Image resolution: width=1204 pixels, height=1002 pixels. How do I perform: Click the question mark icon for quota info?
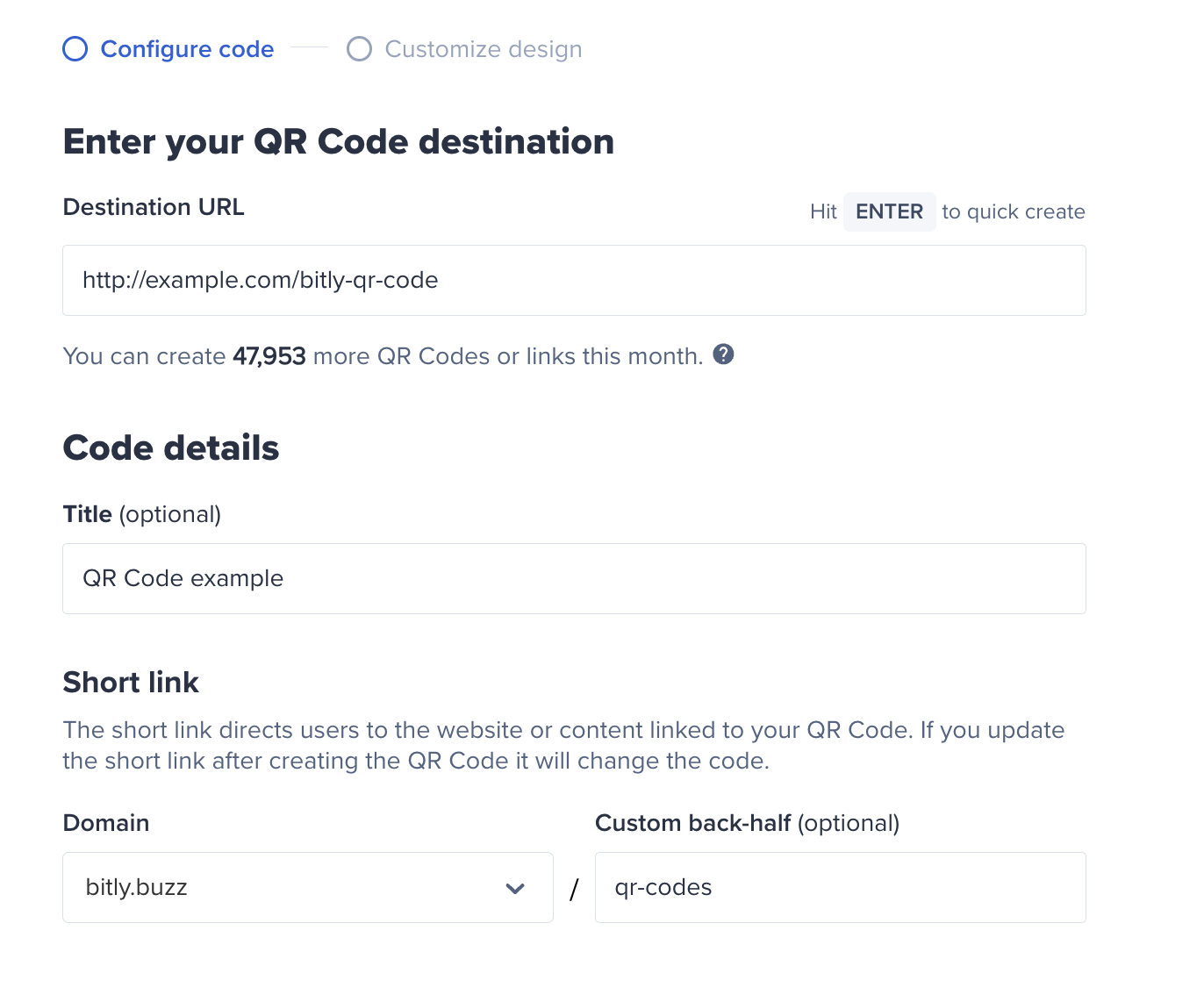tap(724, 354)
